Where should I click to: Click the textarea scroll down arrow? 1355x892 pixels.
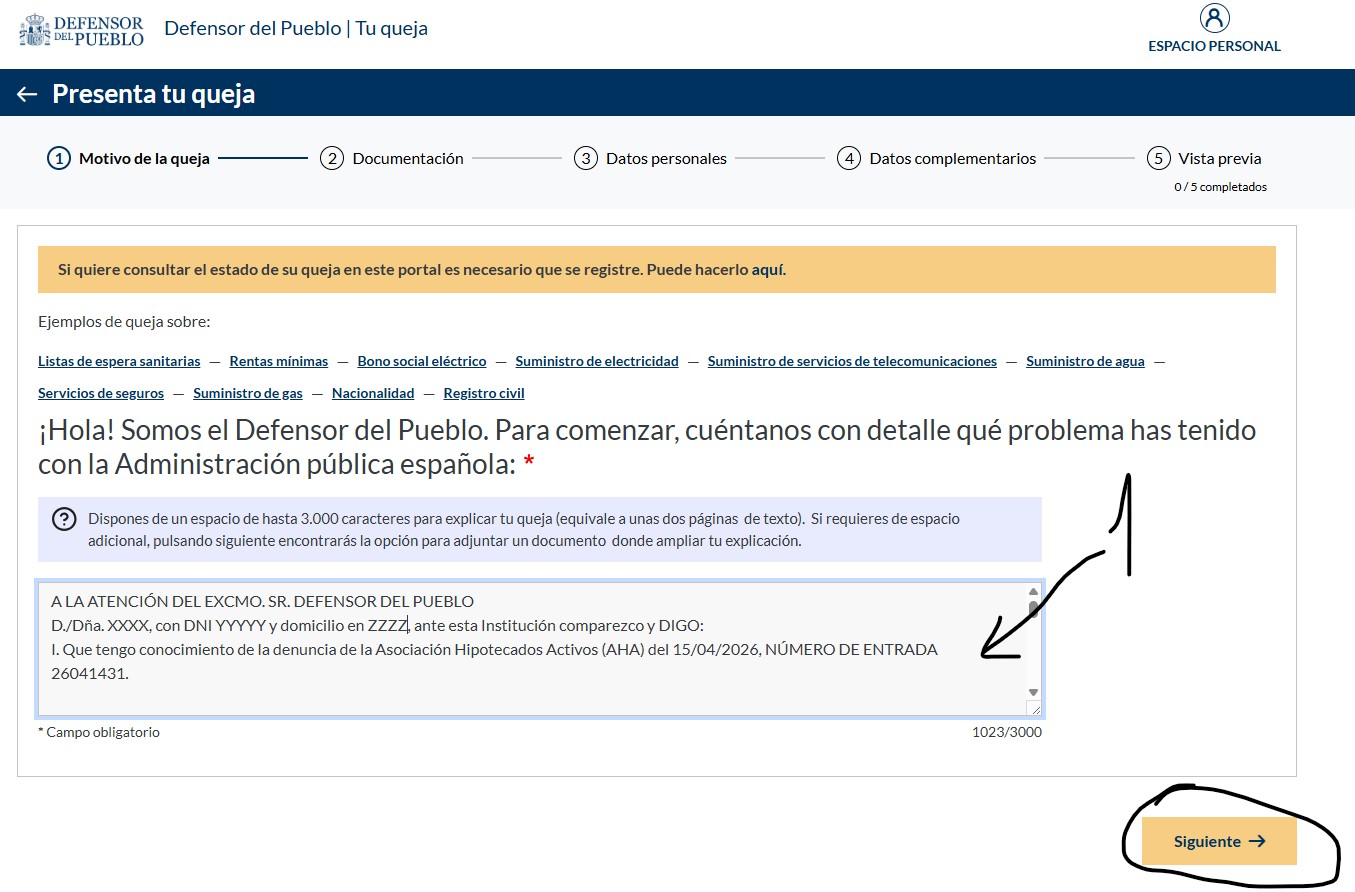point(1033,692)
